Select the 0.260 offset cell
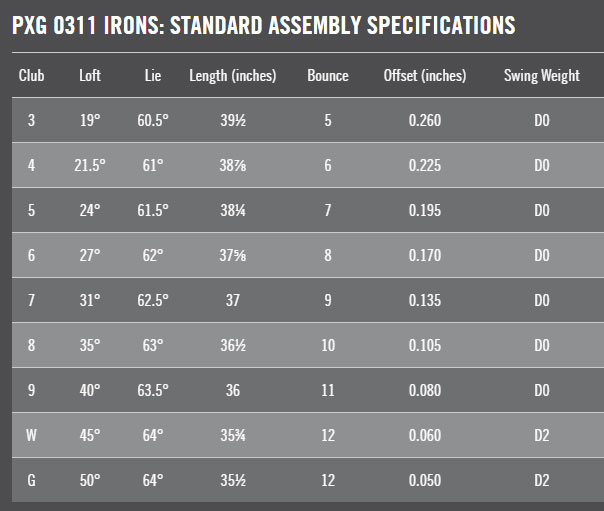604x511 pixels. point(425,121)
